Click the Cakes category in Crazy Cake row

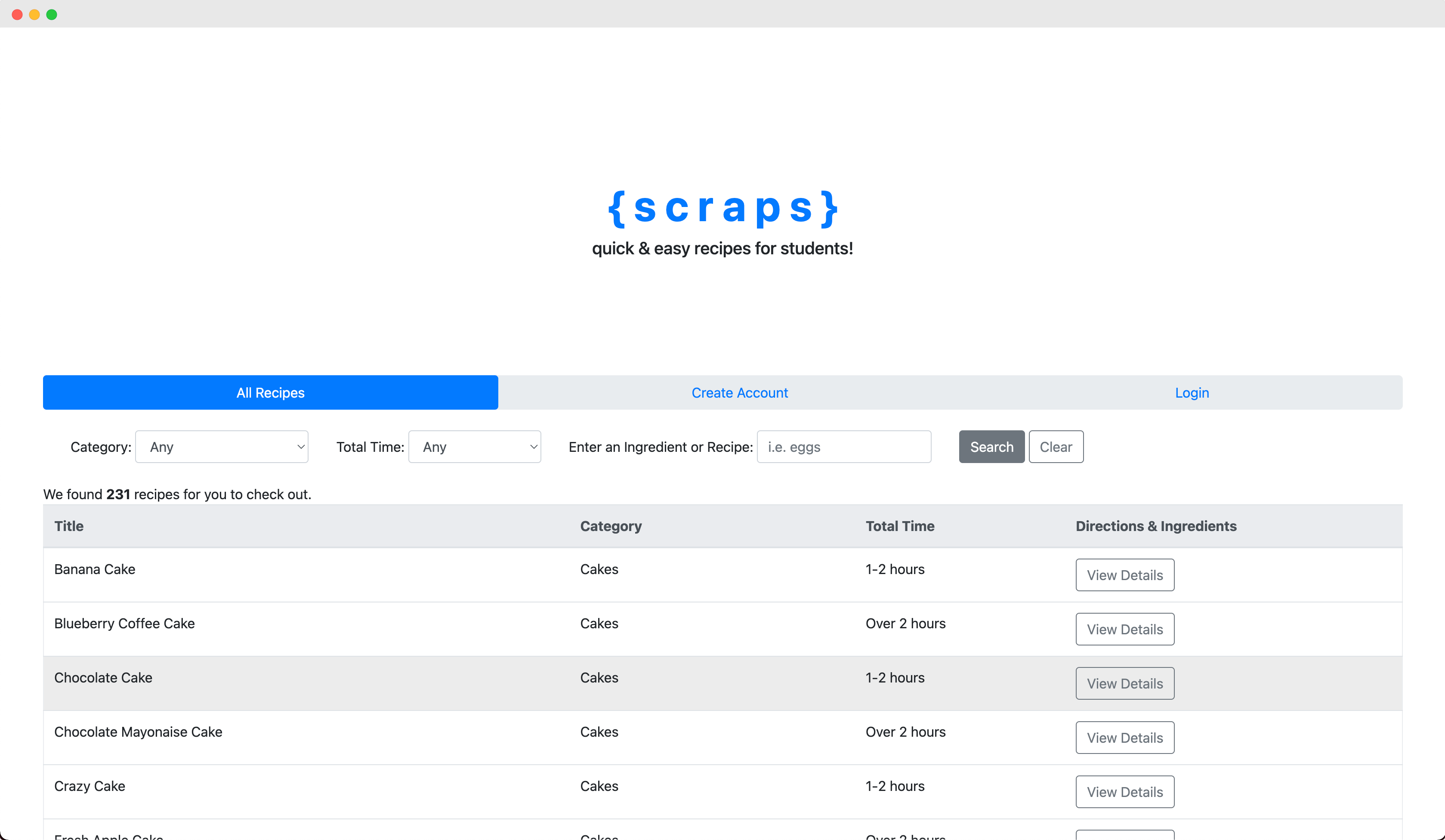click(x=599, y=785)
